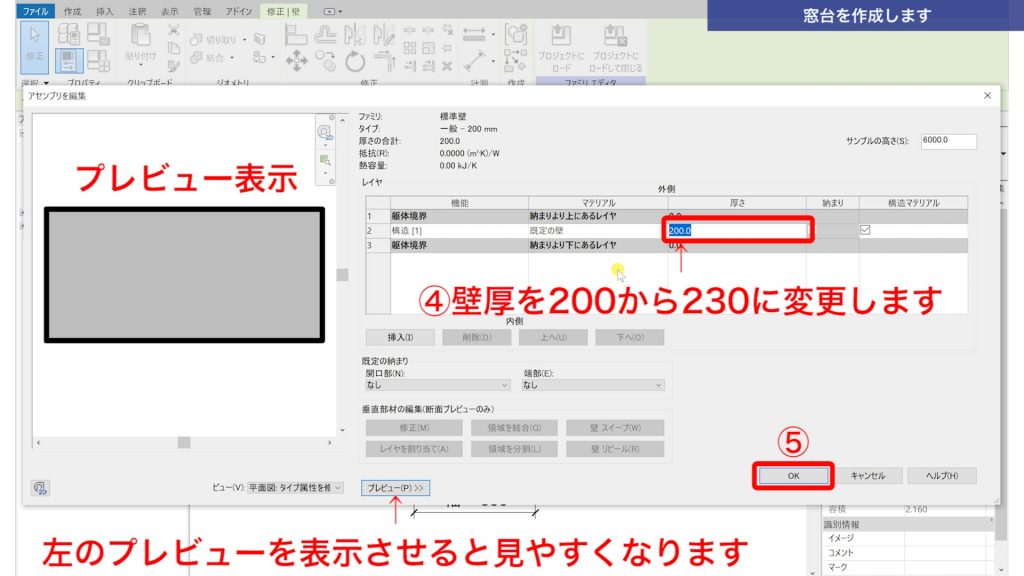Select the Rotate tool in the ribbon
This screenshot has width=1024, height=576.
(x=354, y=60)
